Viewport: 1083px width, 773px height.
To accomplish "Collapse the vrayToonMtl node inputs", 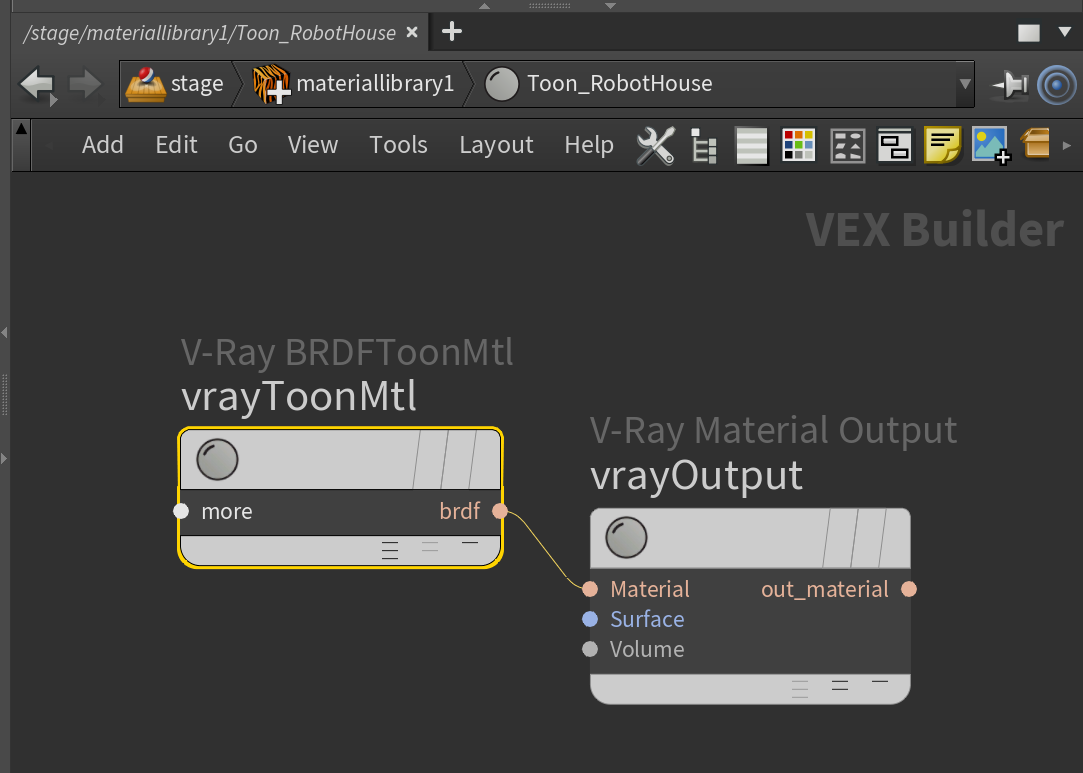I will [470, 544].
